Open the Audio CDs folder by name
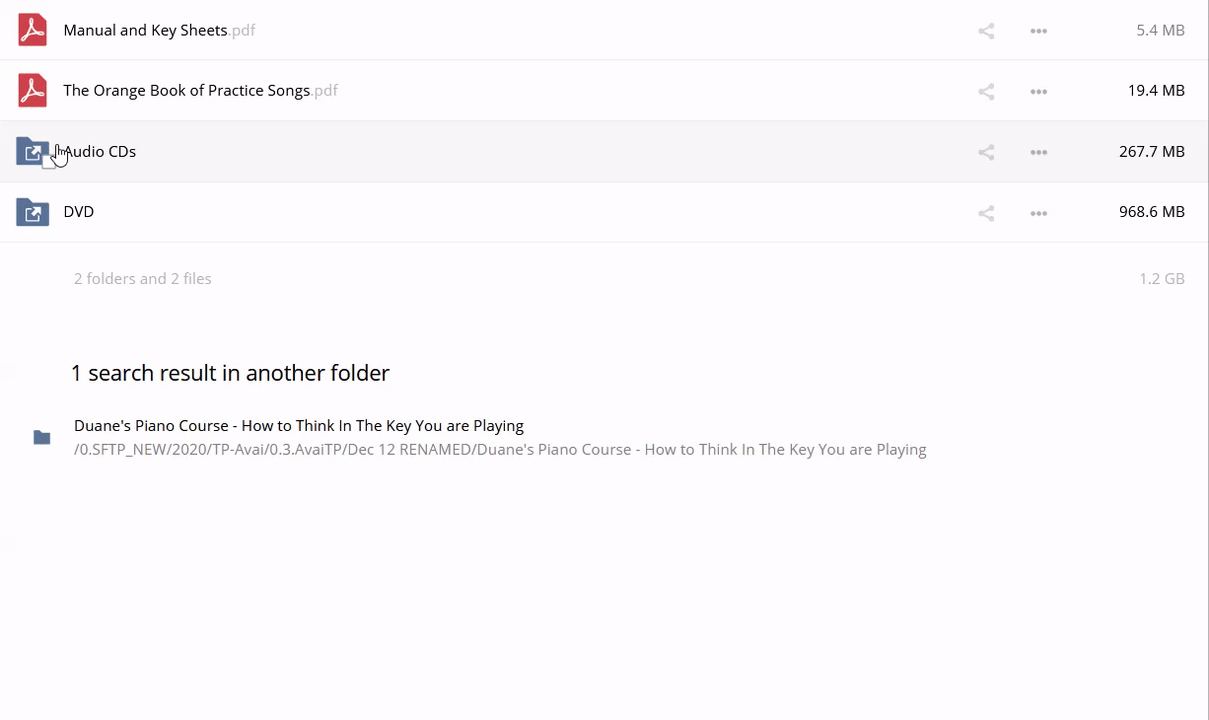The image size is (1209, 720). [101, 152]
